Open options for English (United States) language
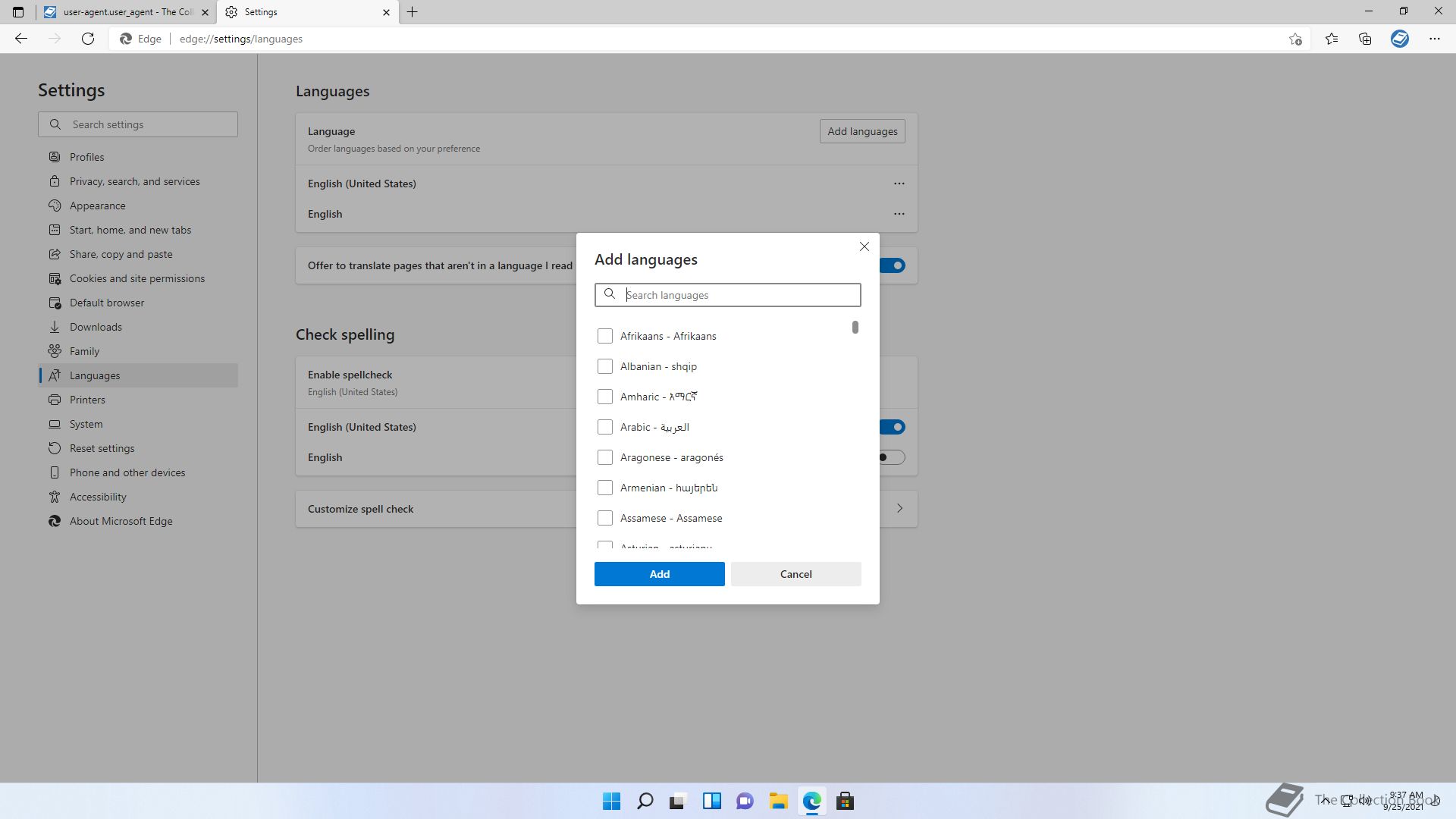 coord(899,184)
